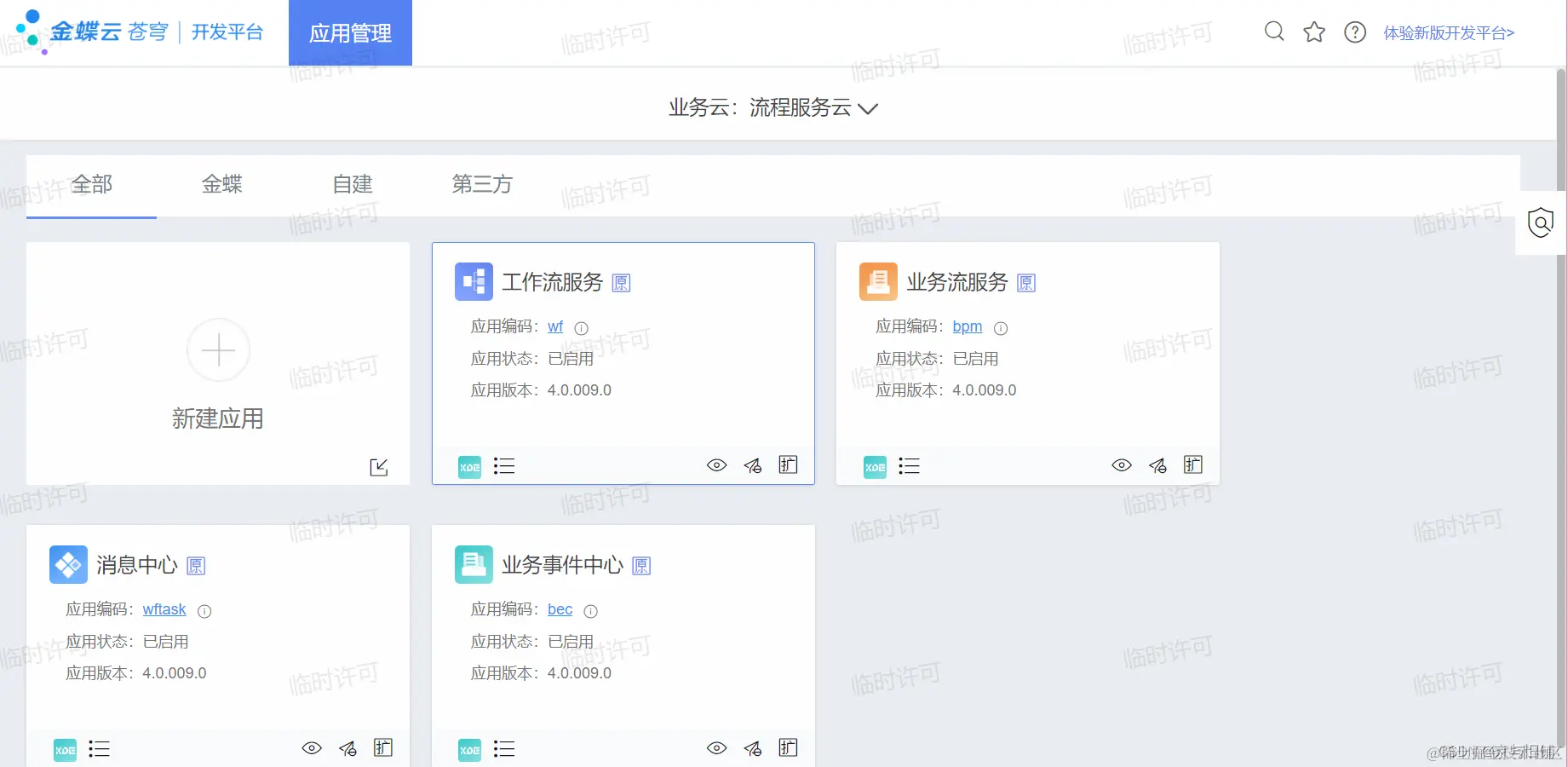Click the send icon on 业务流服务 card
The width and height of the screenshot is (1568, 767).
click(1157, 465)
